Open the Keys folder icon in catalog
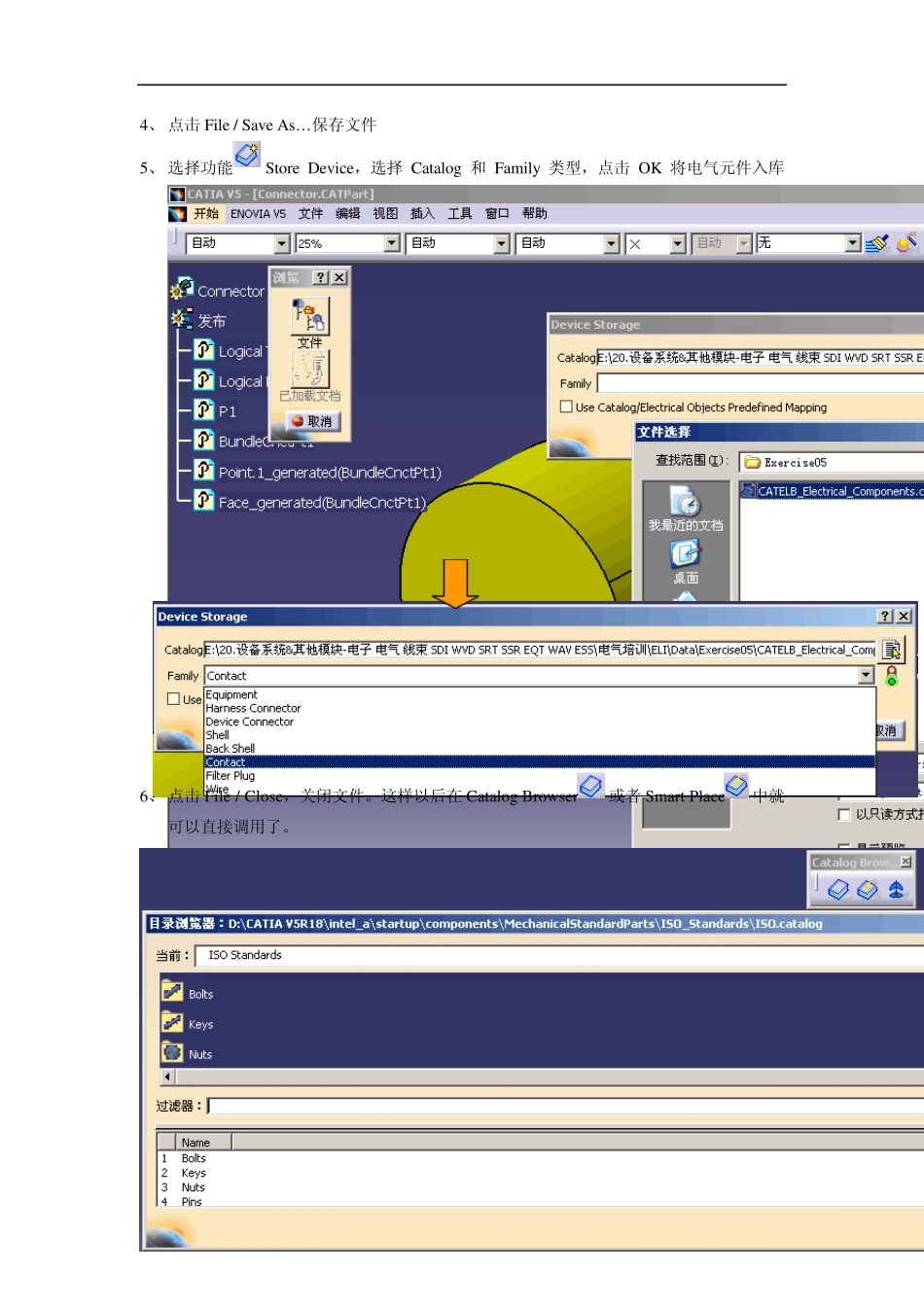The height and width of the screenshot is (1307, 924). coord(172,1022)
